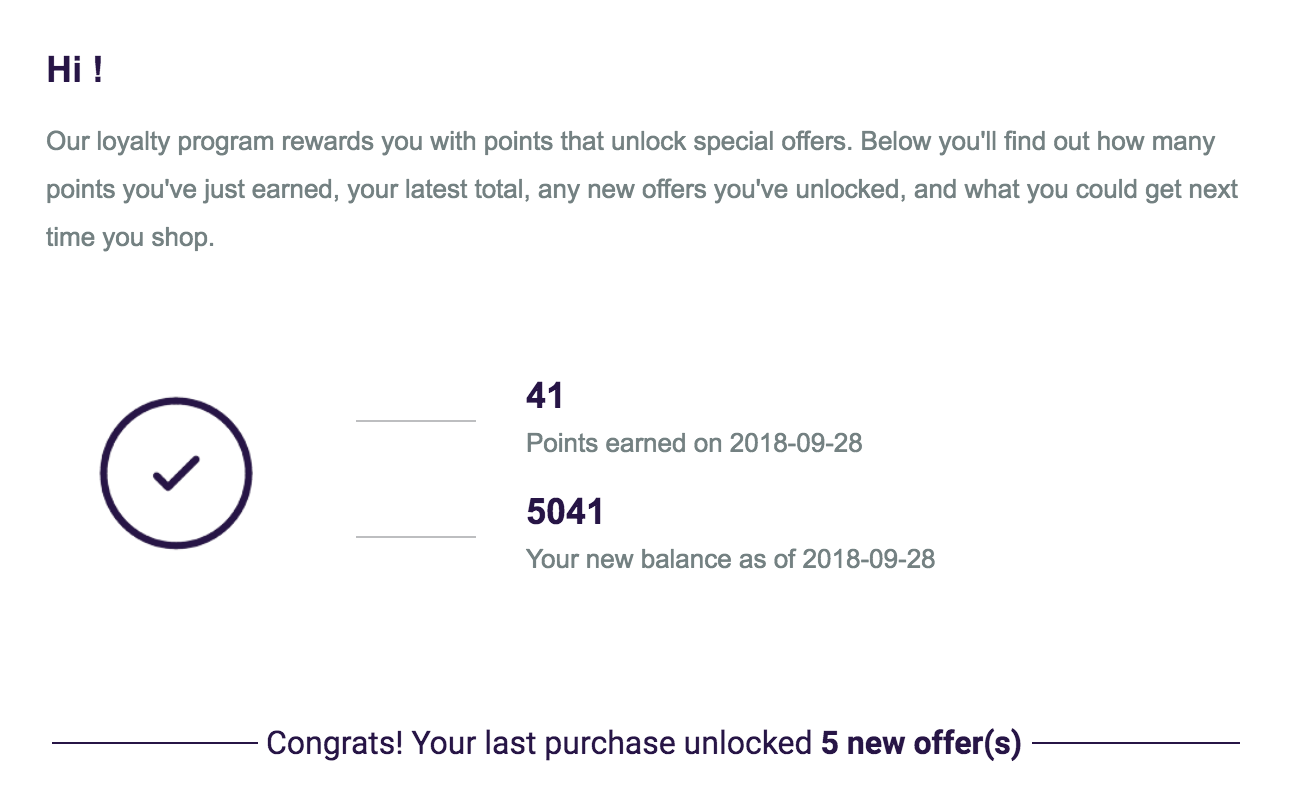Open the bold "5 new offer(s)" text
This screenshot has height=810, width=1296.
(x=921, y=744)
